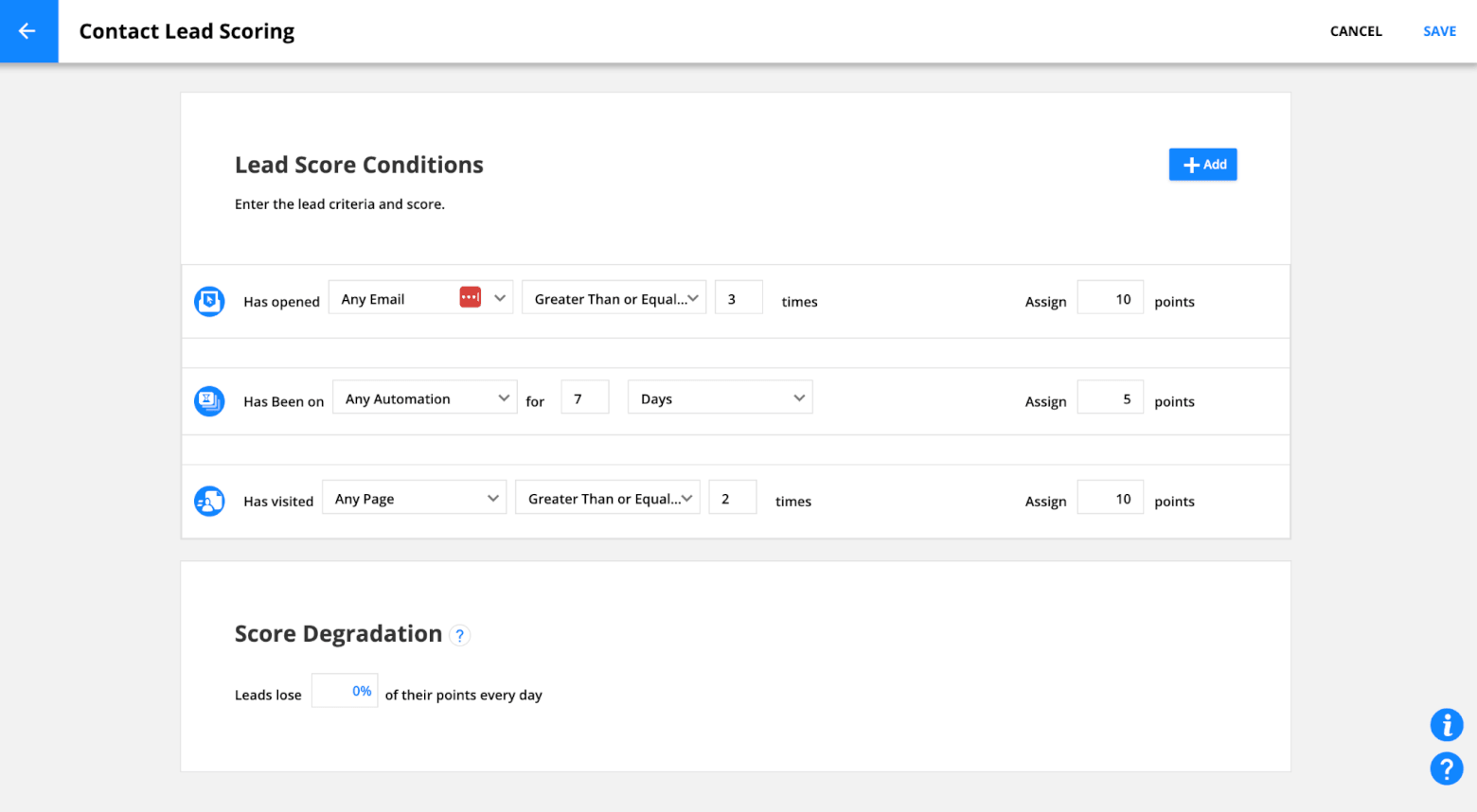This screenshot has width=1477, height=812.
Task: Click the email opened condition icon
Action: point(209,301)
